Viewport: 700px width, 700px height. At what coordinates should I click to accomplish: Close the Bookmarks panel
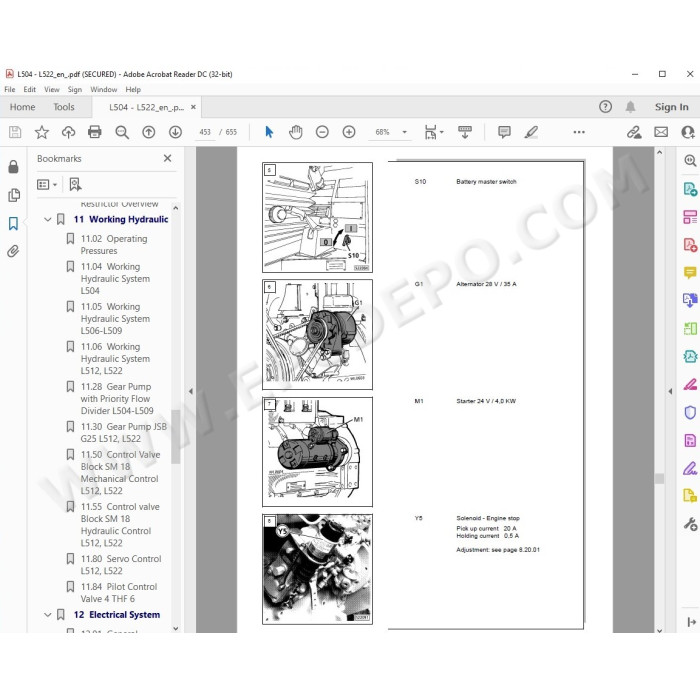[167, 158]
